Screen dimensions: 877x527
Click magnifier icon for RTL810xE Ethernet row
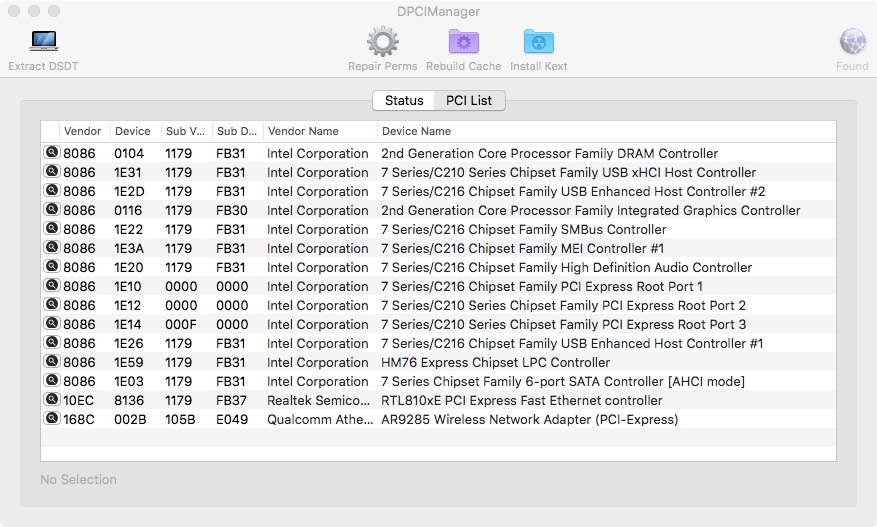(51, 399)
